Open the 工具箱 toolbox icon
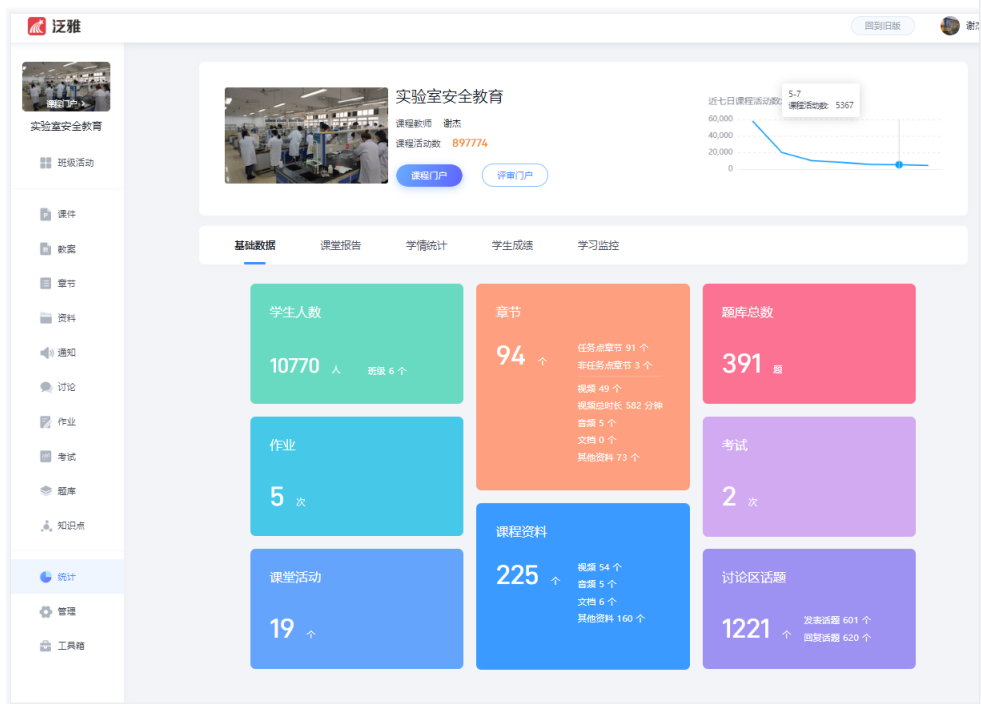Image resolution: width=981 pixels, height=704 pixels. pos(45,646)
